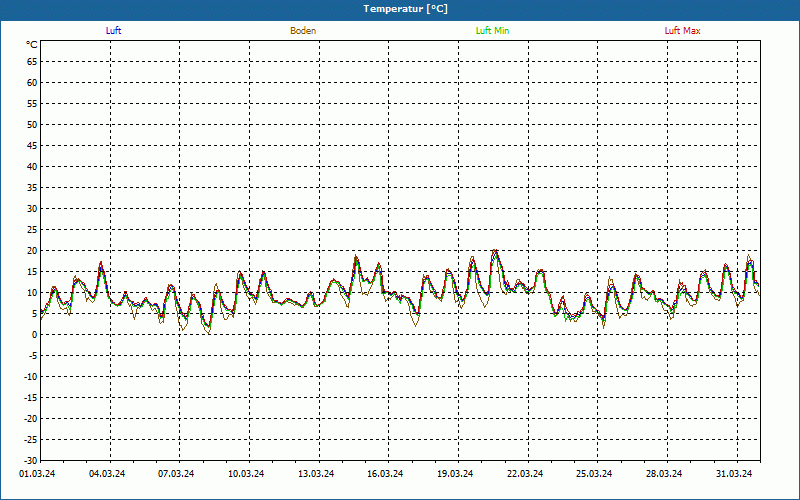The width and height of the screenshot is (800, 500).
Task: Click the °C unit label on the axis
Action: click(32, 45)
